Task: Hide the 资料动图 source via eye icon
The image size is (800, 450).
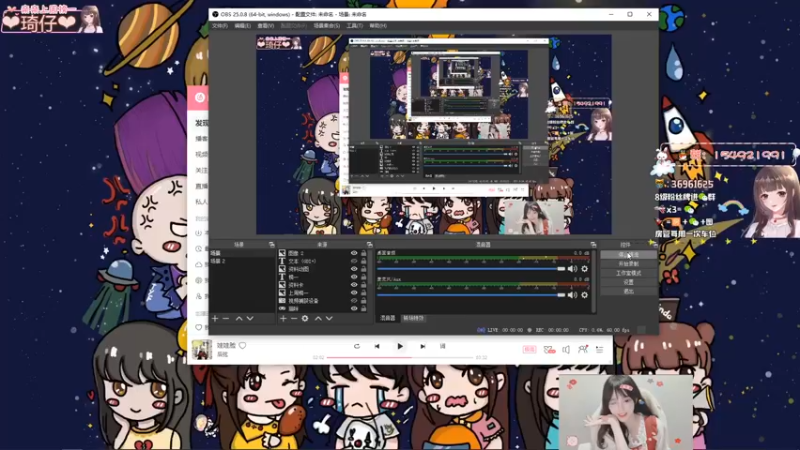Action: point(354,269)
